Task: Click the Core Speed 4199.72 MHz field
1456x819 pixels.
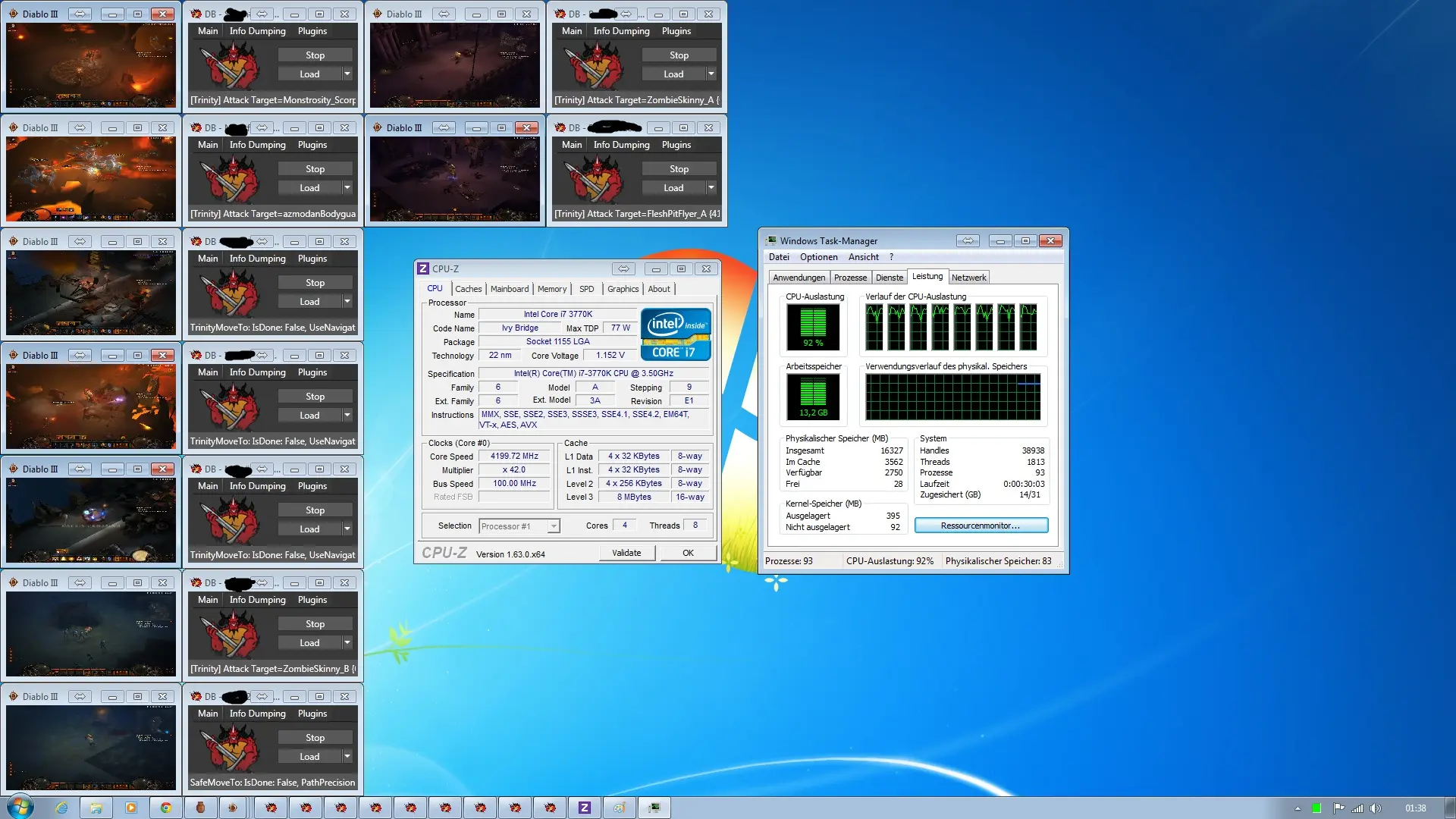Action: [x=514, y=457]
